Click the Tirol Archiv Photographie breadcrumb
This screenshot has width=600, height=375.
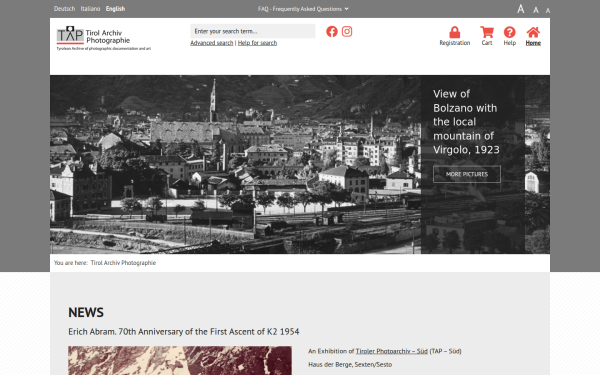[123, 263]
